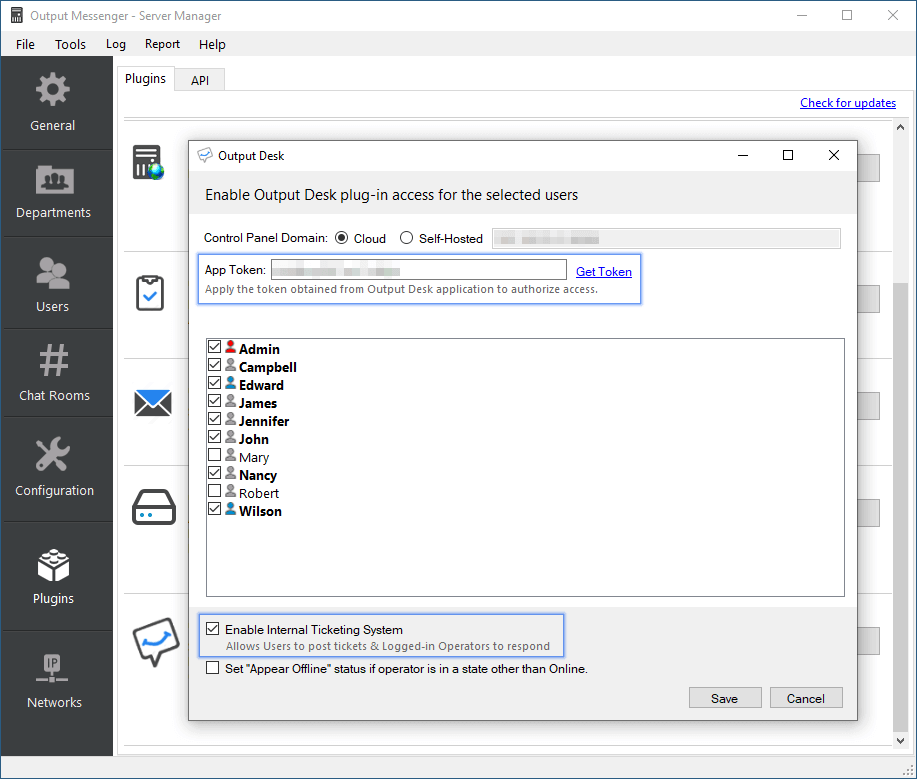
Task: Open the File menu
Action: point(25,44)
